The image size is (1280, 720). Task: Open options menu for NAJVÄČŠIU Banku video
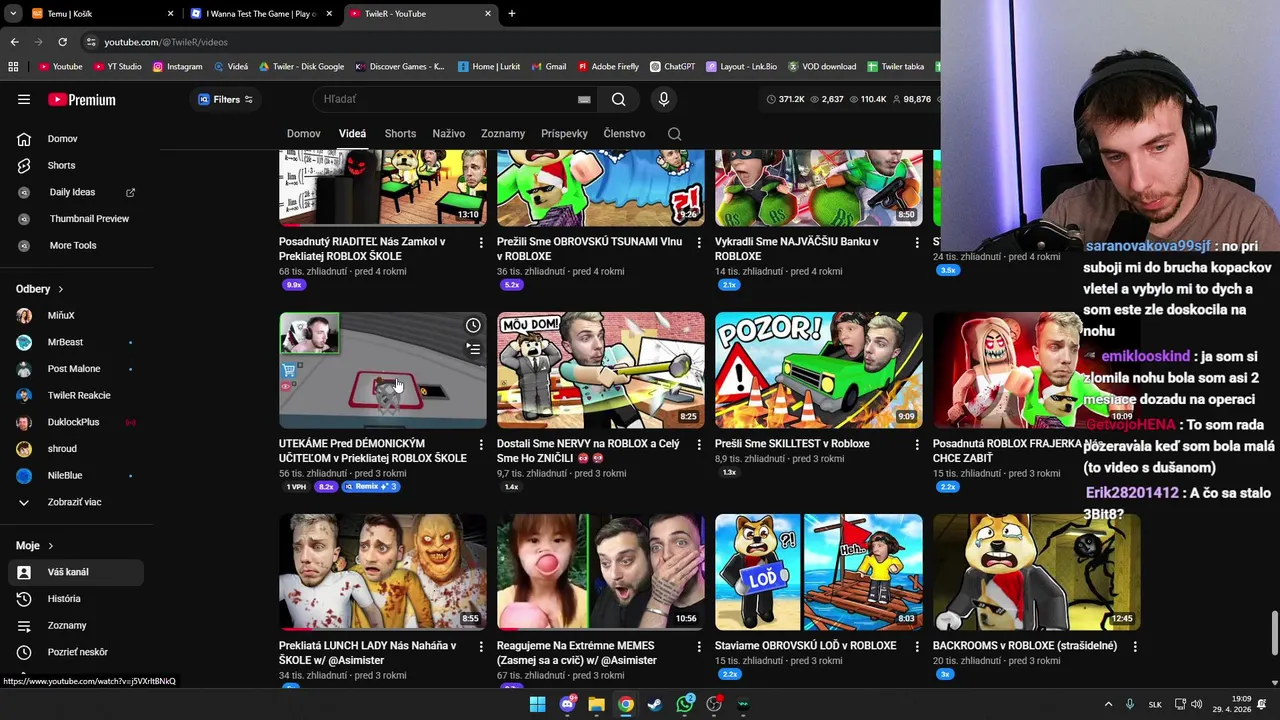[x=917, y=242]
